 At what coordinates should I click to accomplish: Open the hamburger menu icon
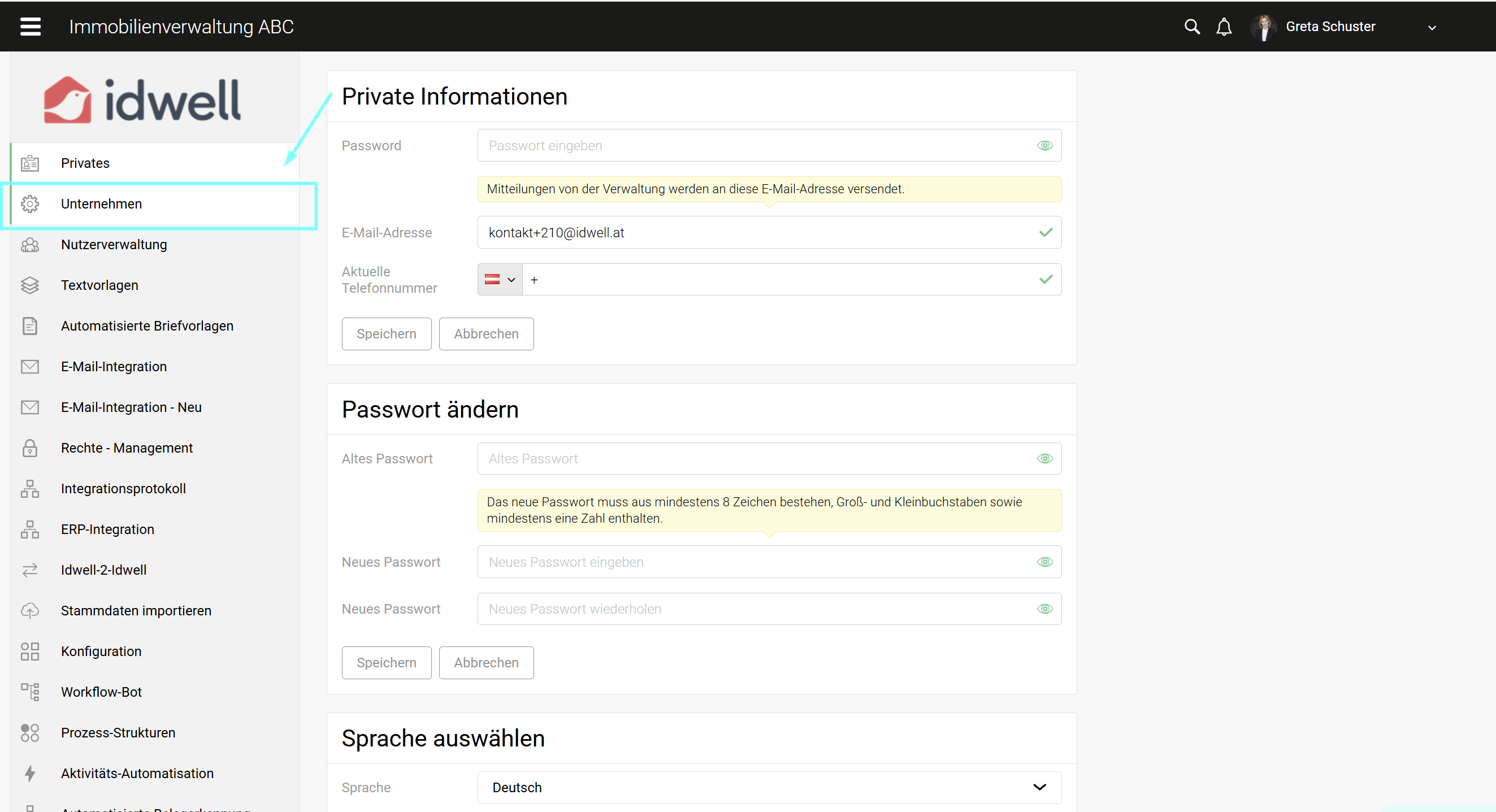[x=30, y=27]
